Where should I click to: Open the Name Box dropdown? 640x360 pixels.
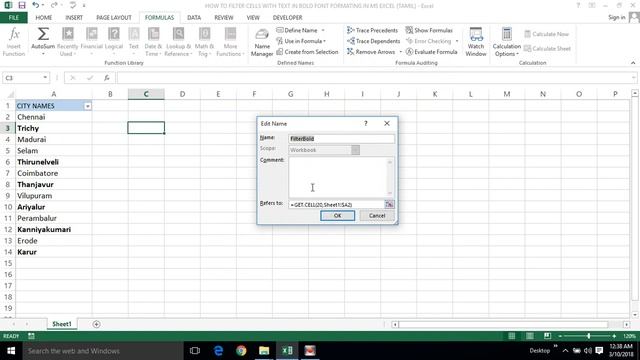(45, 78)
